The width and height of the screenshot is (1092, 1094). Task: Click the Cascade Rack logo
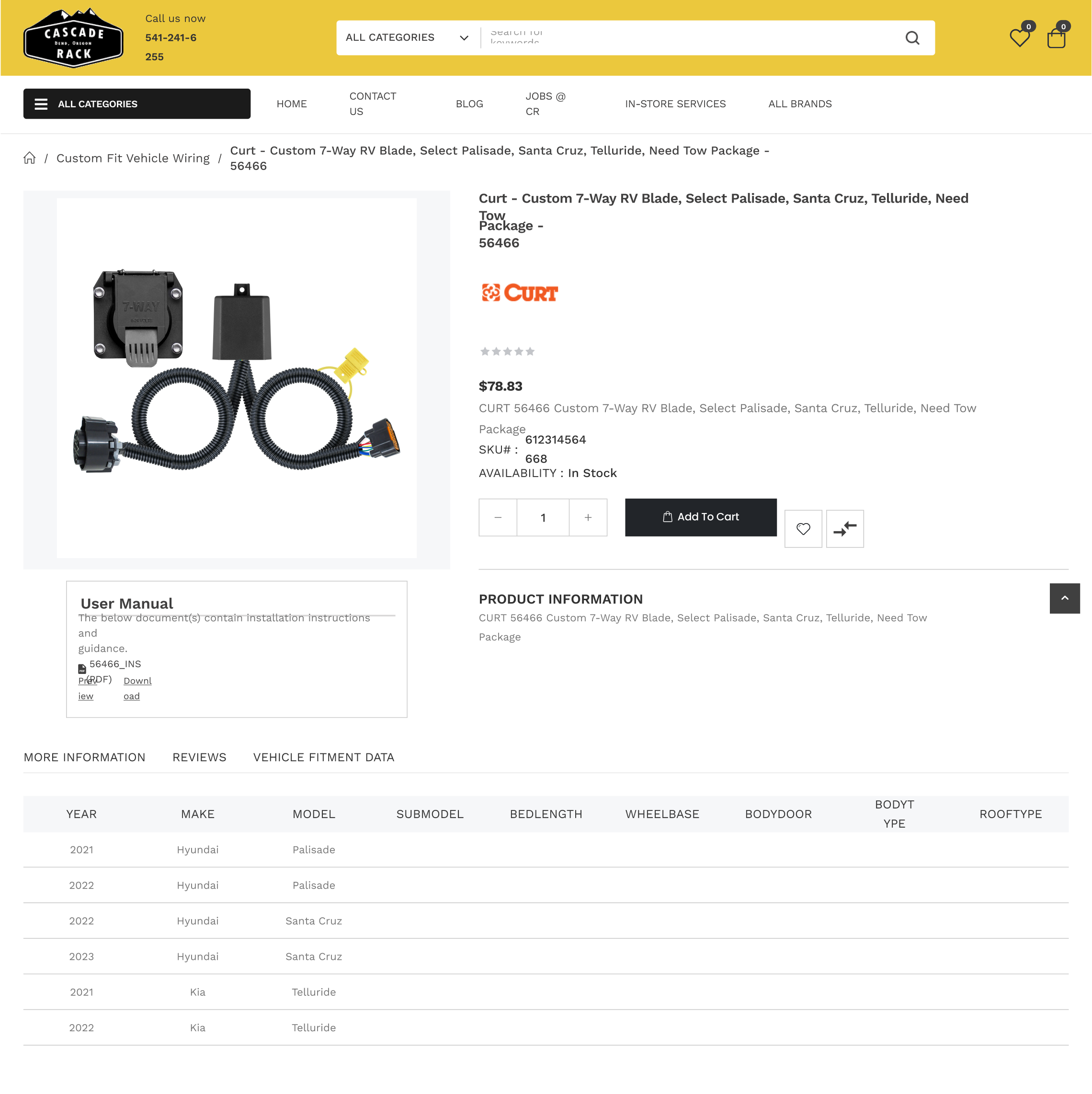tap(73, 38)
